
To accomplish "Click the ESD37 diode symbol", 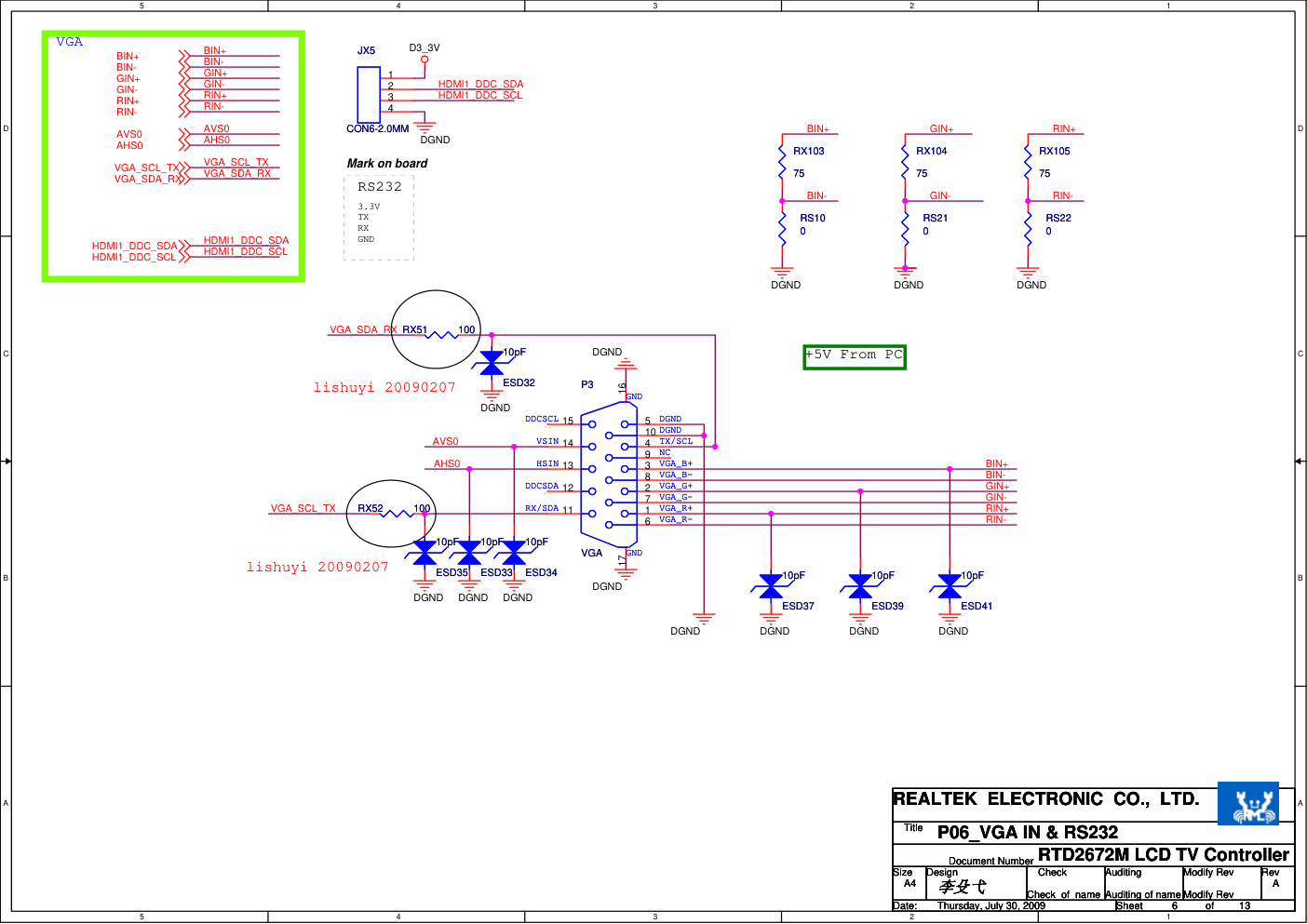I will [771, 586].
